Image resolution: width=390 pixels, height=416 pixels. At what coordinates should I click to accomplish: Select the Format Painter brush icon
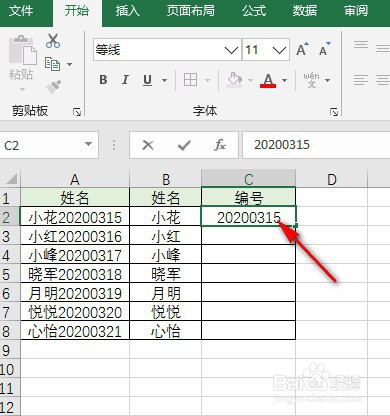(53, 87)
